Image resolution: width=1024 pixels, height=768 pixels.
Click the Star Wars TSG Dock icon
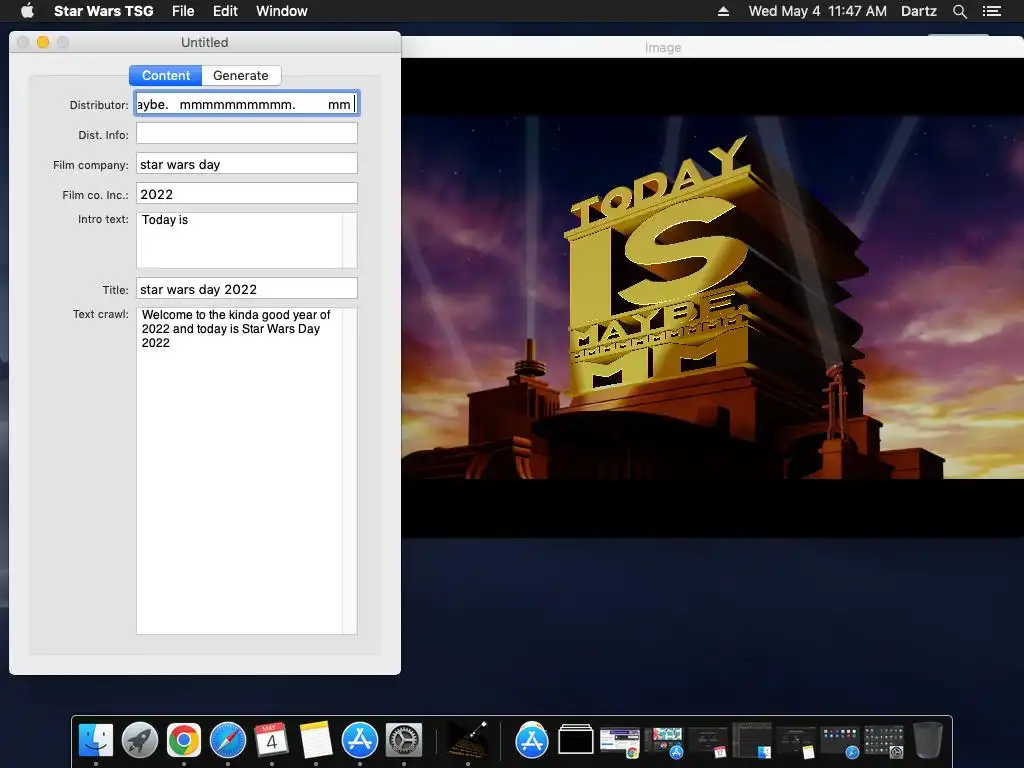(x=468, y=740)
